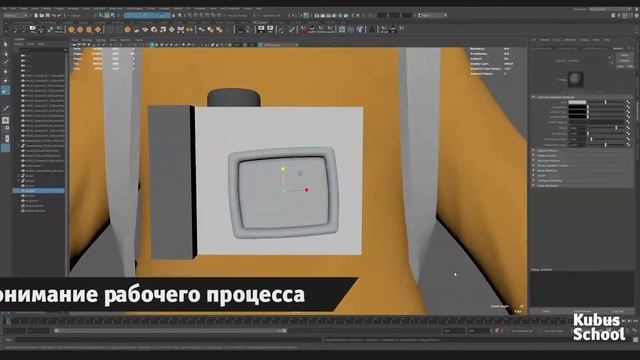Select the Rotate tool in the toolbox
The height and width of the screenshot is (360, 640).
point(5,80)
